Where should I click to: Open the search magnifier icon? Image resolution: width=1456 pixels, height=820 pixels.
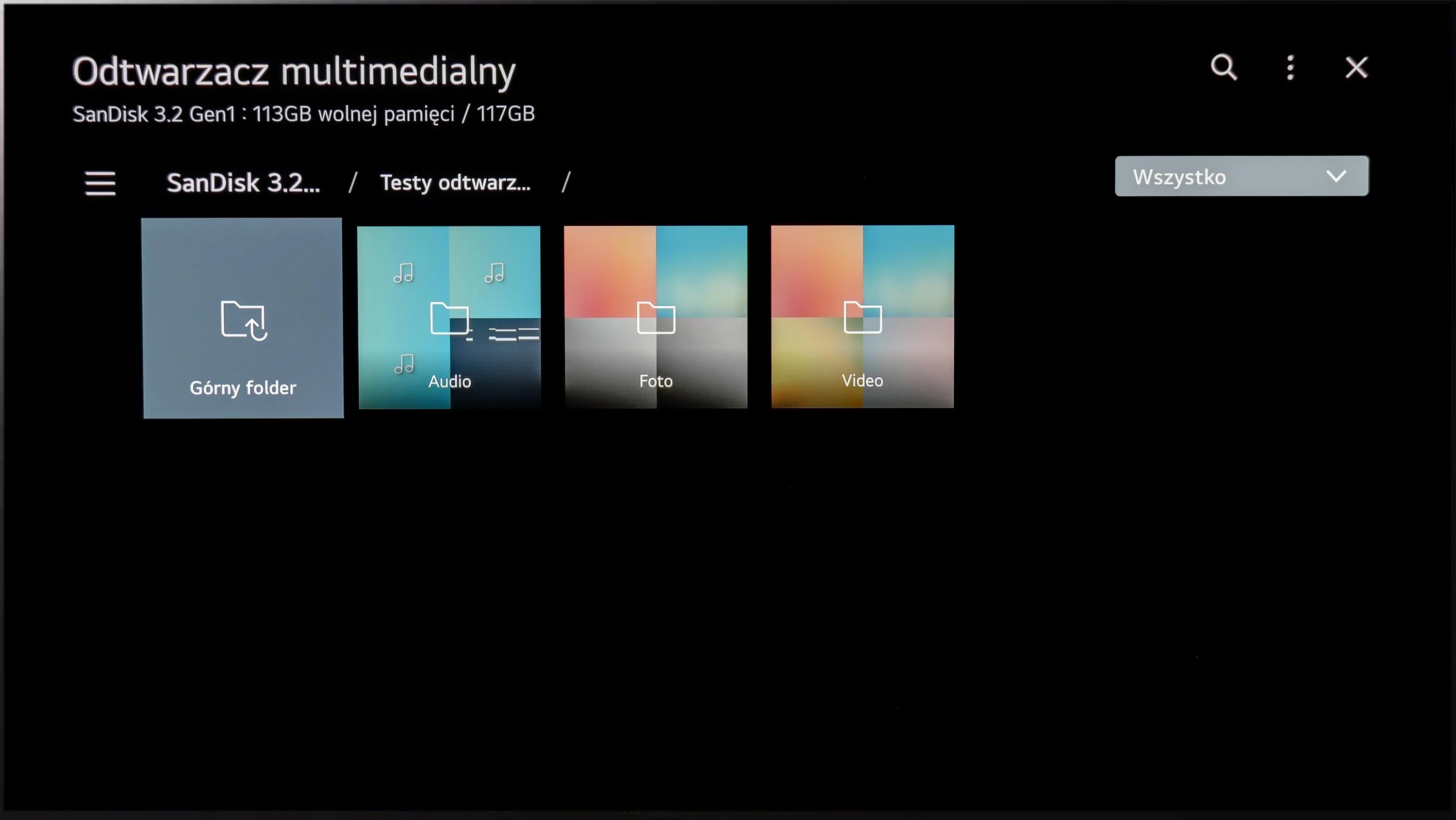(x=1224, y=68)
